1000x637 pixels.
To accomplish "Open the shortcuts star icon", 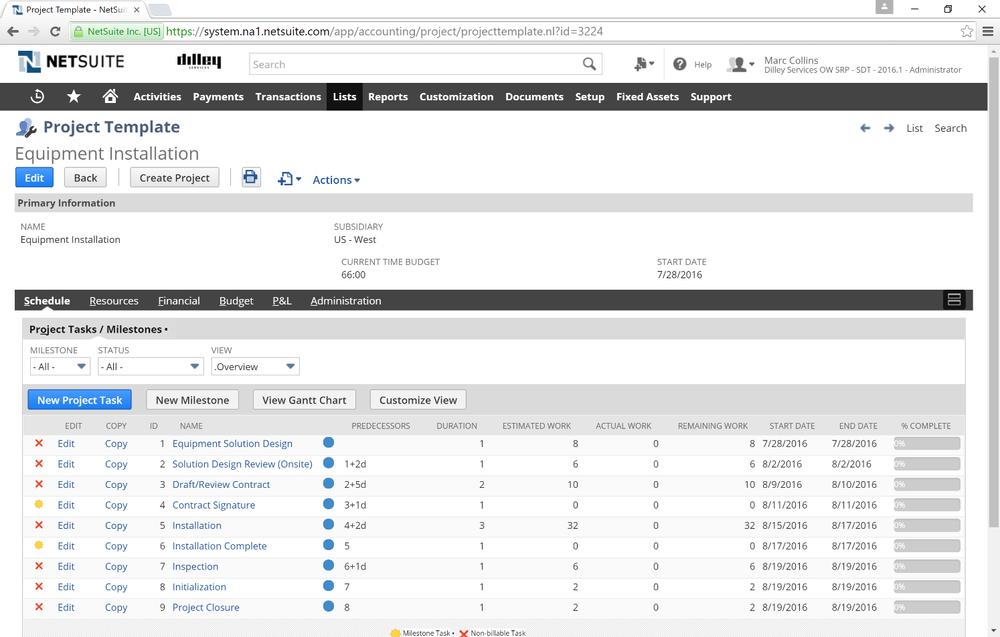I will tap(73, 96).
